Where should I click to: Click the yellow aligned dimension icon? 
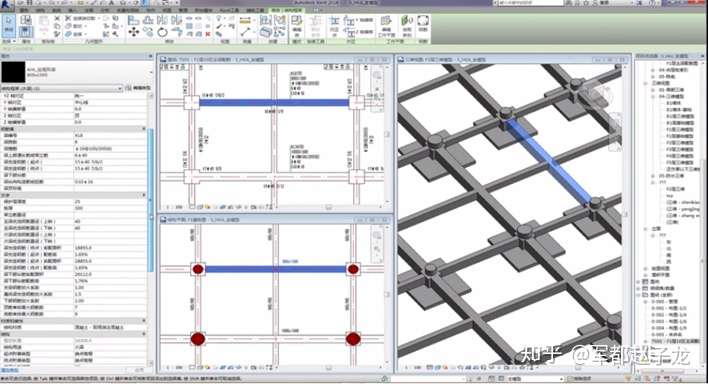(x=245, y=20)
